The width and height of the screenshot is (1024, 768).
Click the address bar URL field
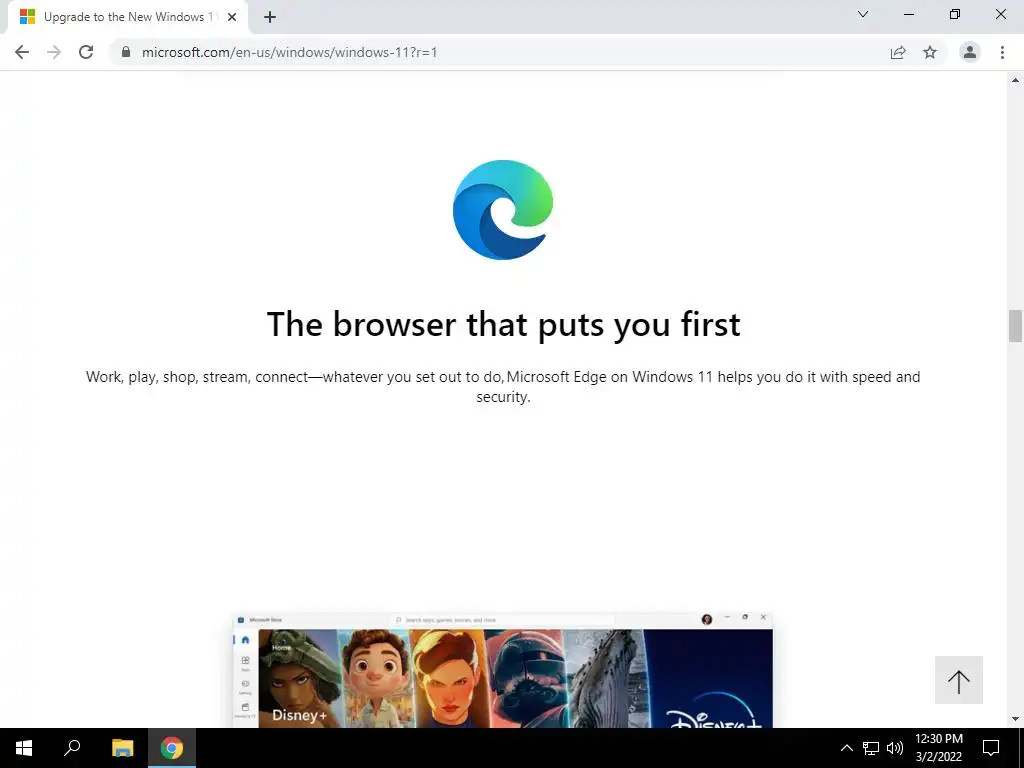click(x=503, y=52)
